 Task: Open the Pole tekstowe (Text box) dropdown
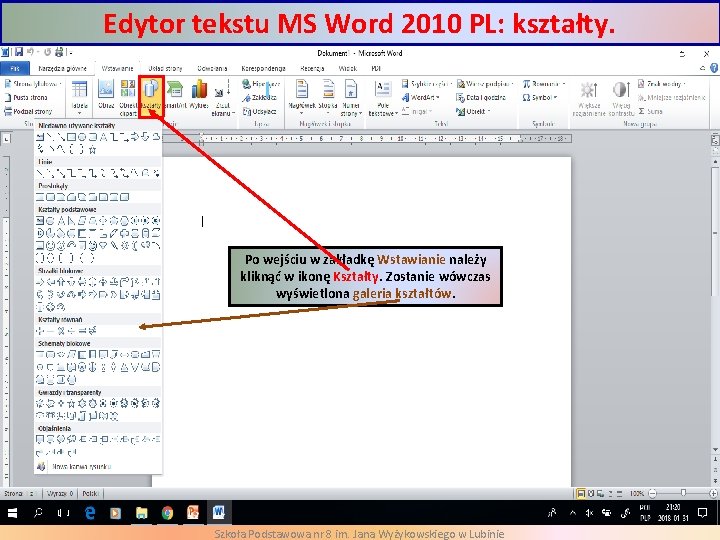click(383, 97)
